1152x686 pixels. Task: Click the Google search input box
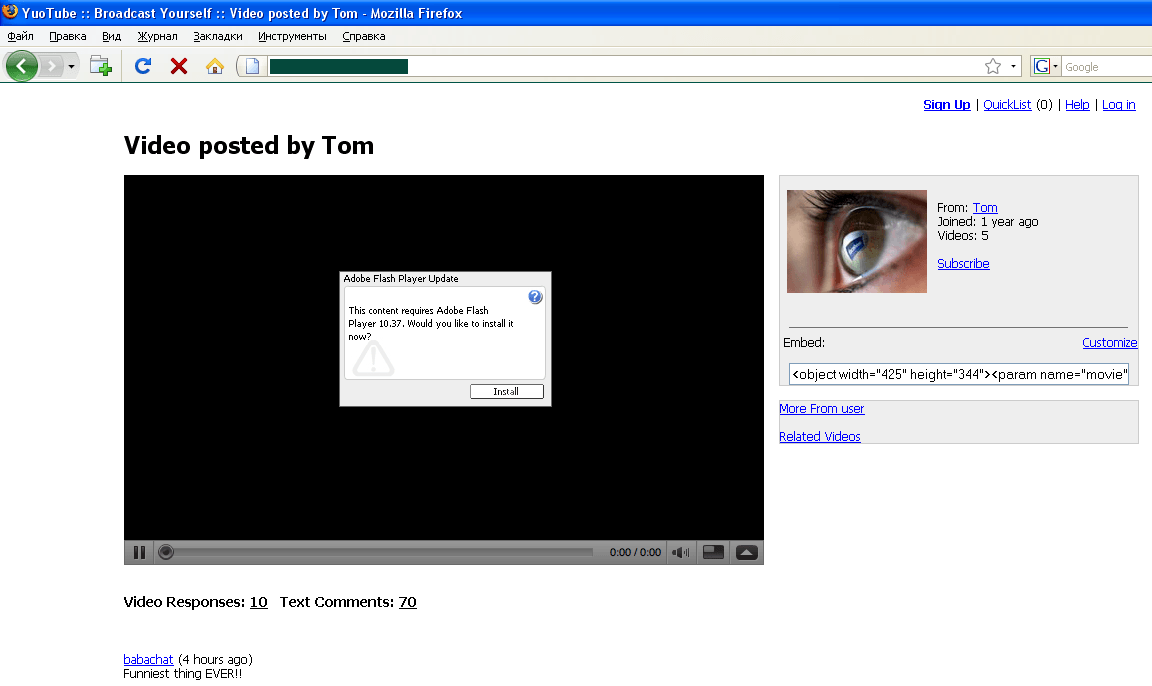[1106, 67]
